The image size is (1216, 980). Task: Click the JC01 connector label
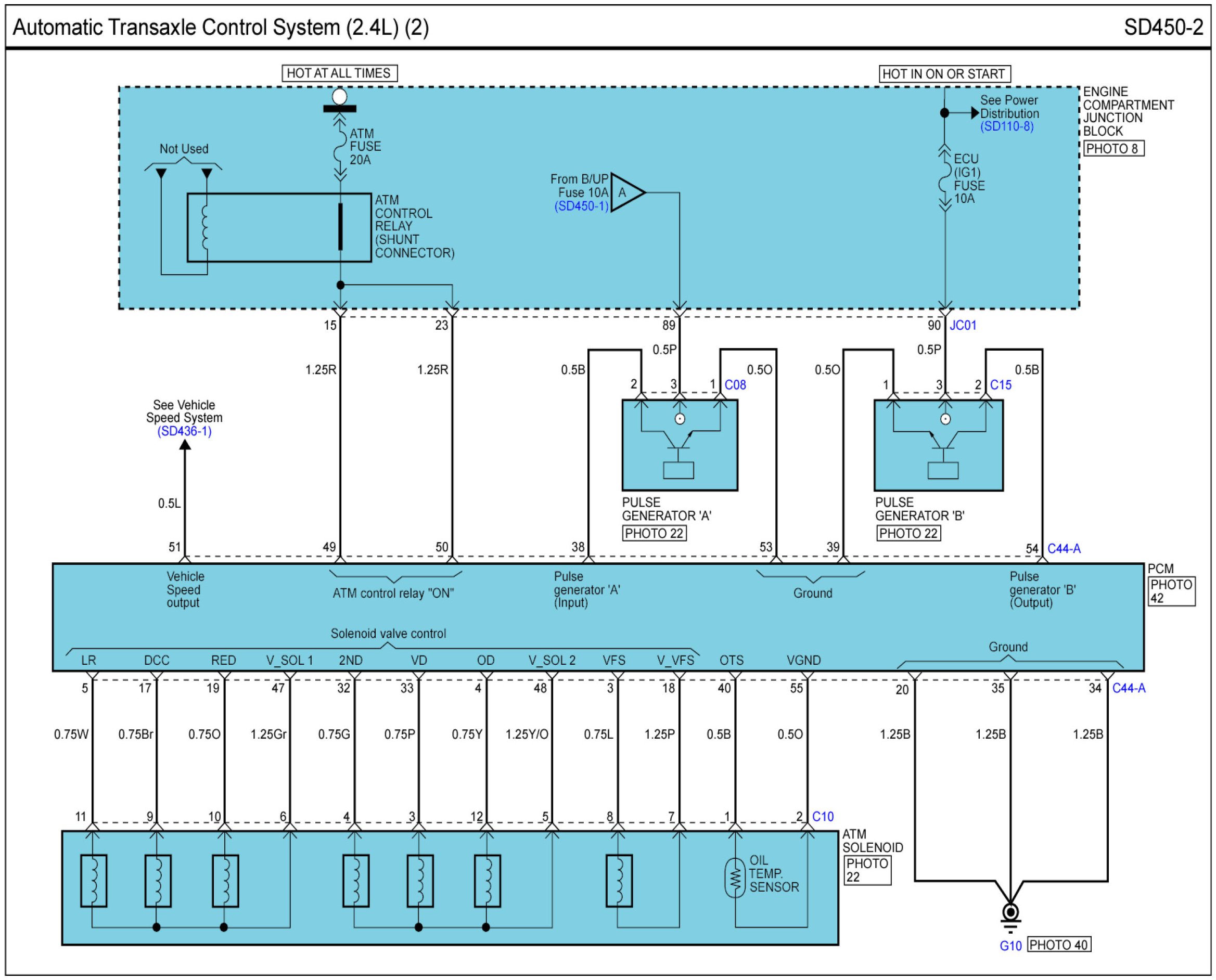click(x=963, y=325)
